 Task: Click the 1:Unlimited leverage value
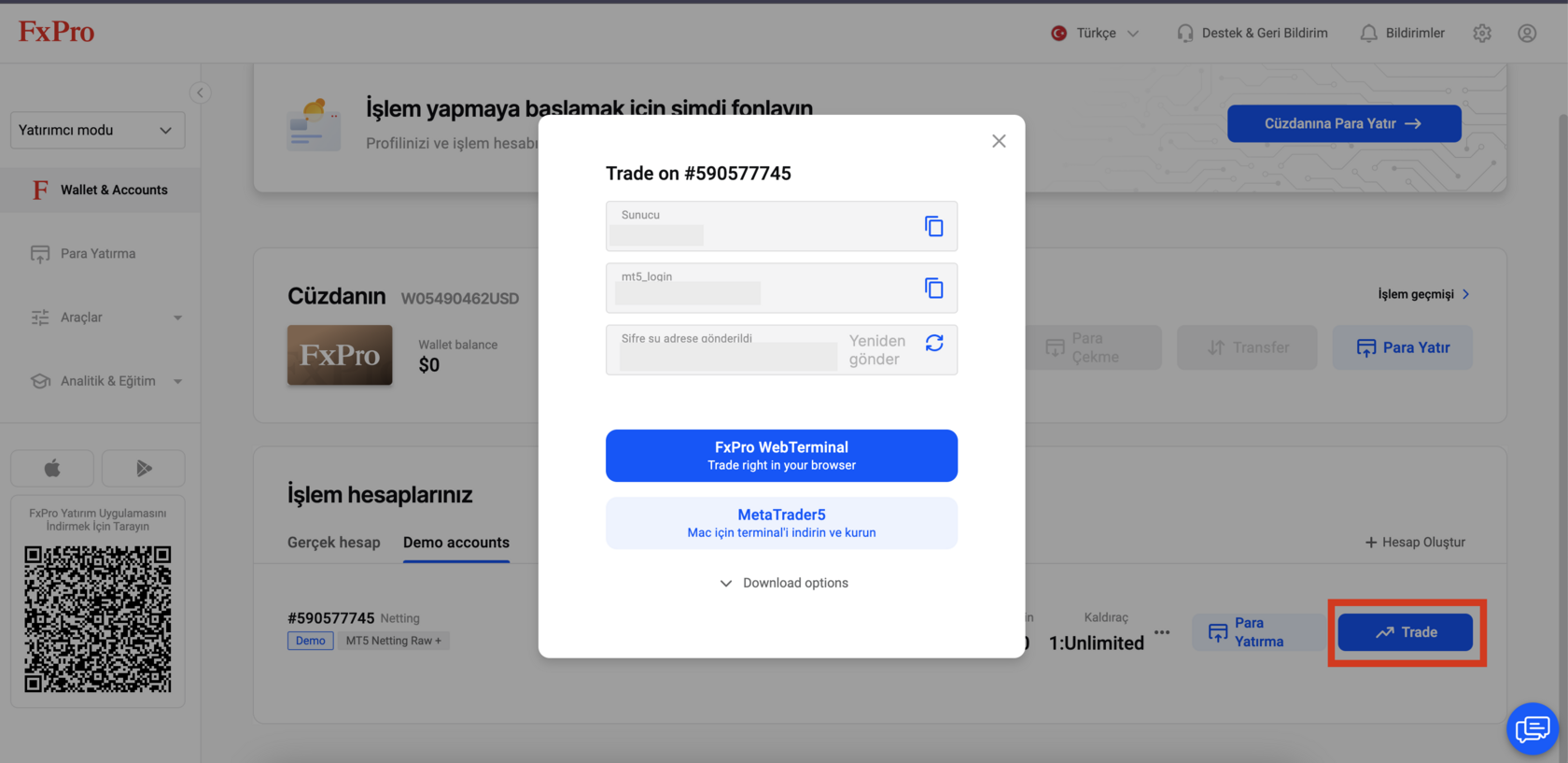[x=1097, y=643]
